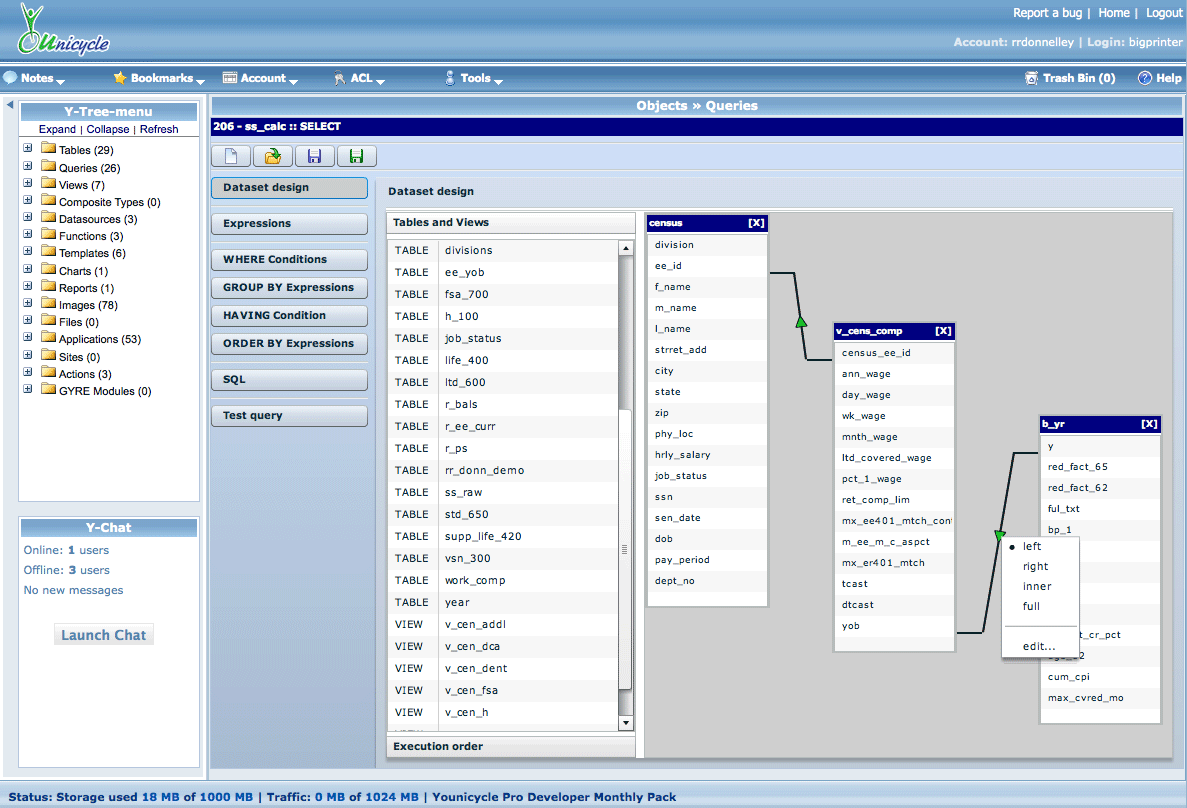The height and width of the screenshot is (808, 1187).
Task: Choose the inner join type
Action: tap(1037, 587)
